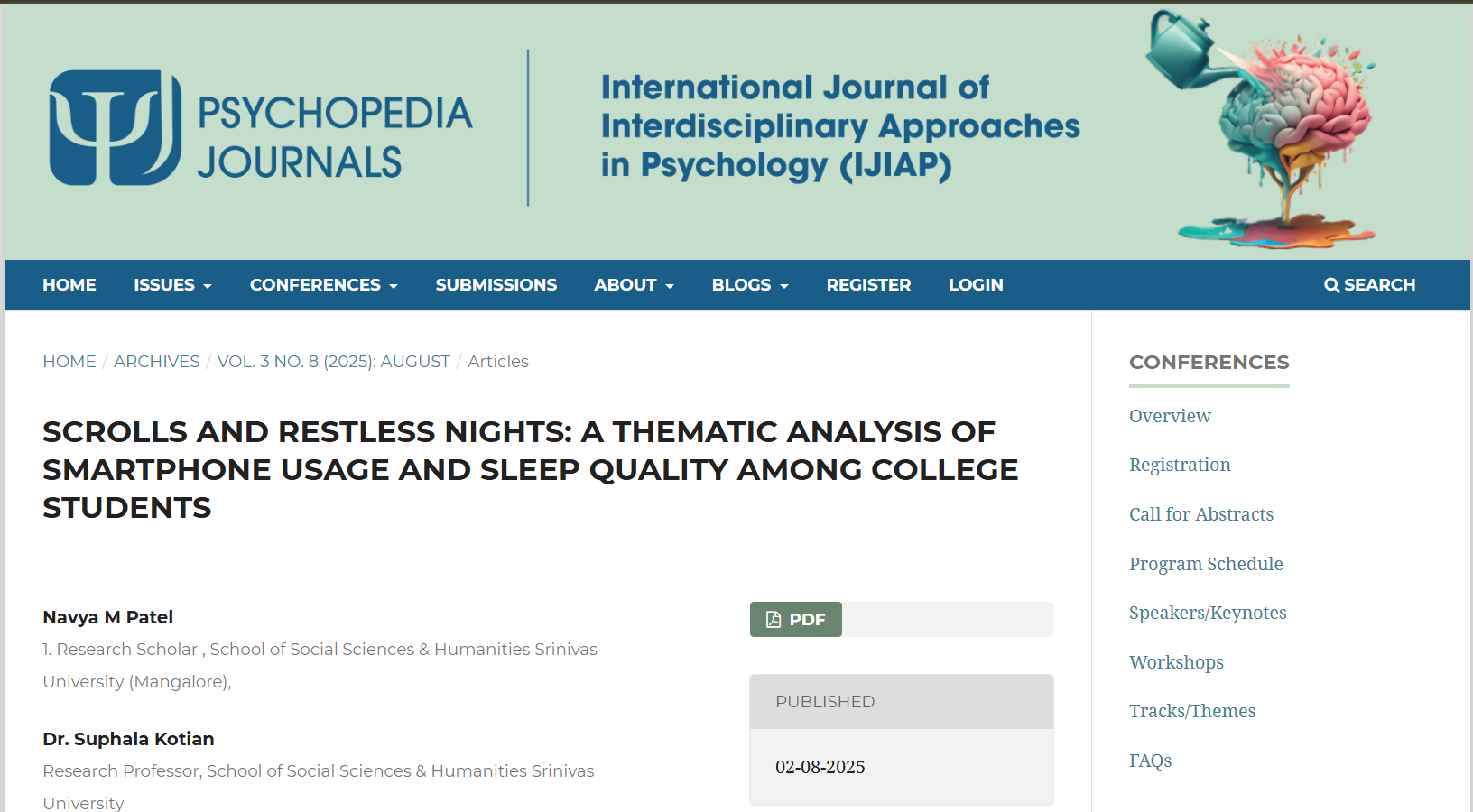
Task: Open Vol. 3 No. 8 August breadcrumb
Action: coord(333,362)
